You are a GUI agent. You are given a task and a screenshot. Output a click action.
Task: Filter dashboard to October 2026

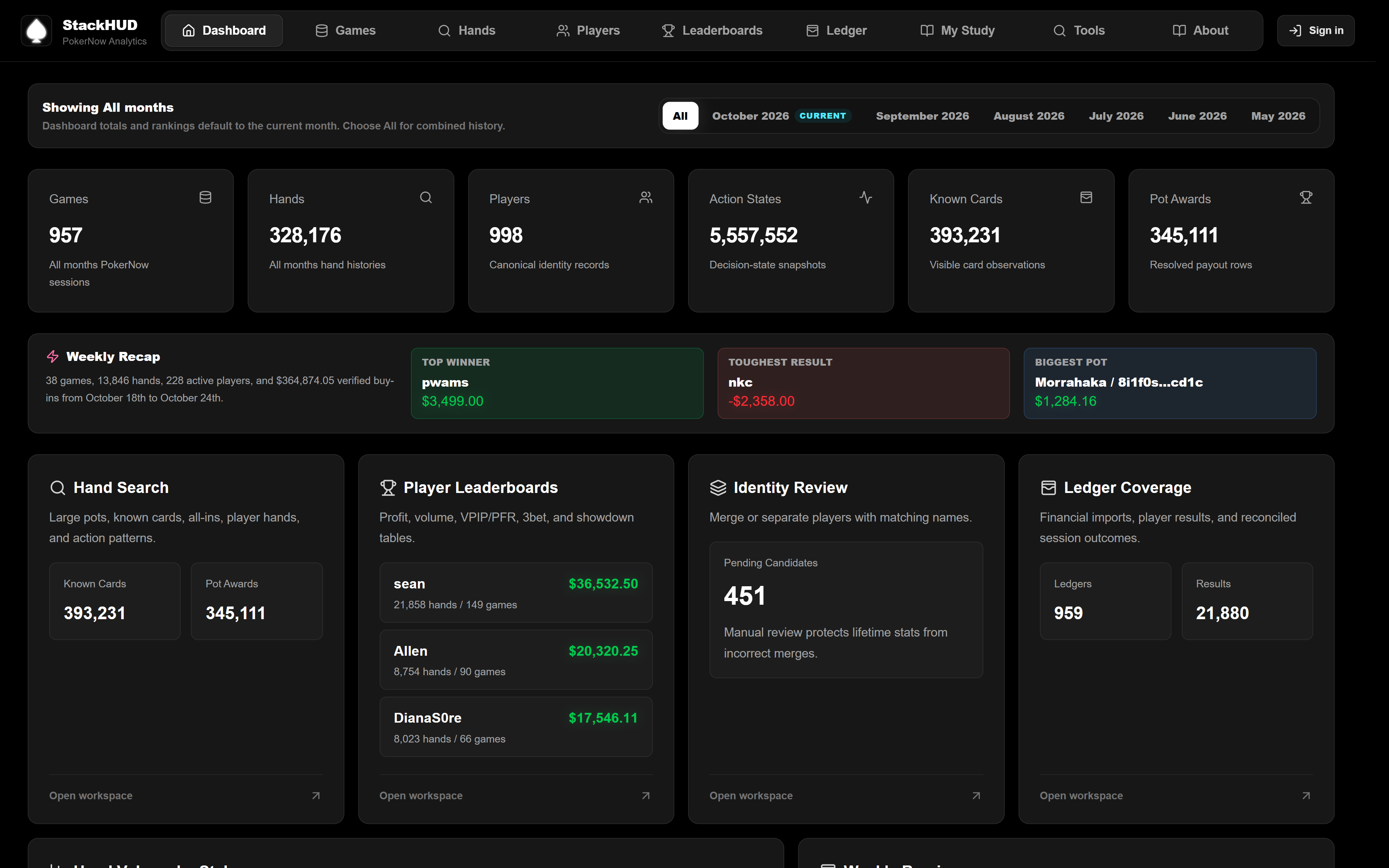(x=781, y=116)
